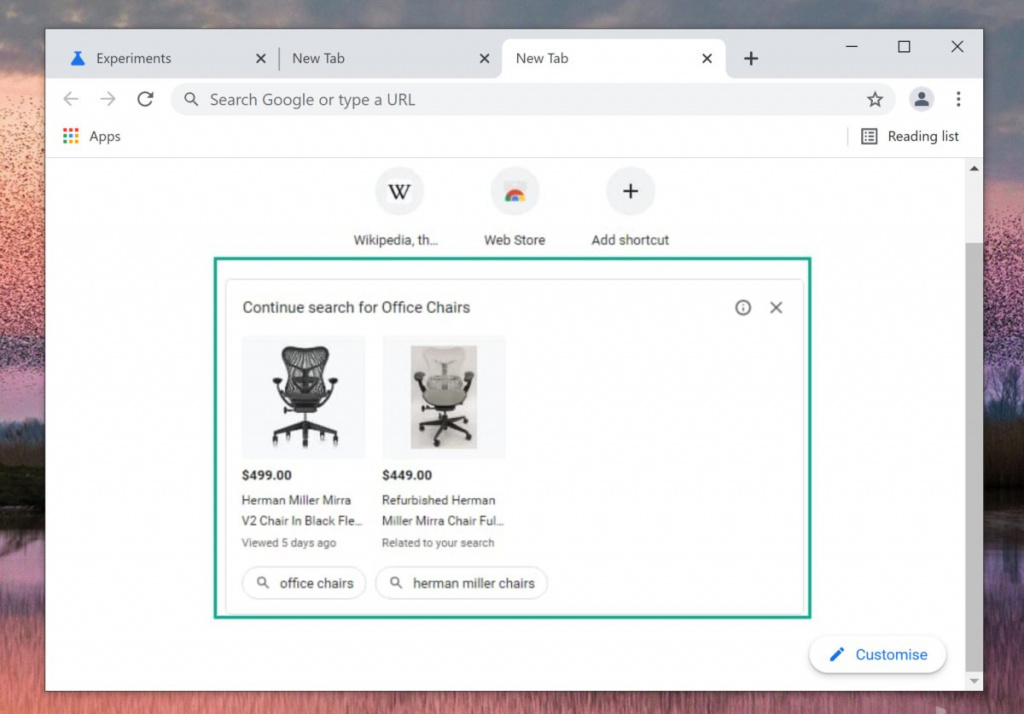Open the $449.00 refurbished chair image

[x=443, y=397]
